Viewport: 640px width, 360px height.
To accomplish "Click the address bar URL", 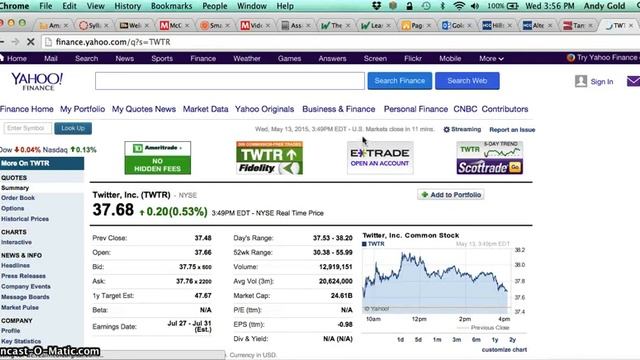I will [113, 42].
